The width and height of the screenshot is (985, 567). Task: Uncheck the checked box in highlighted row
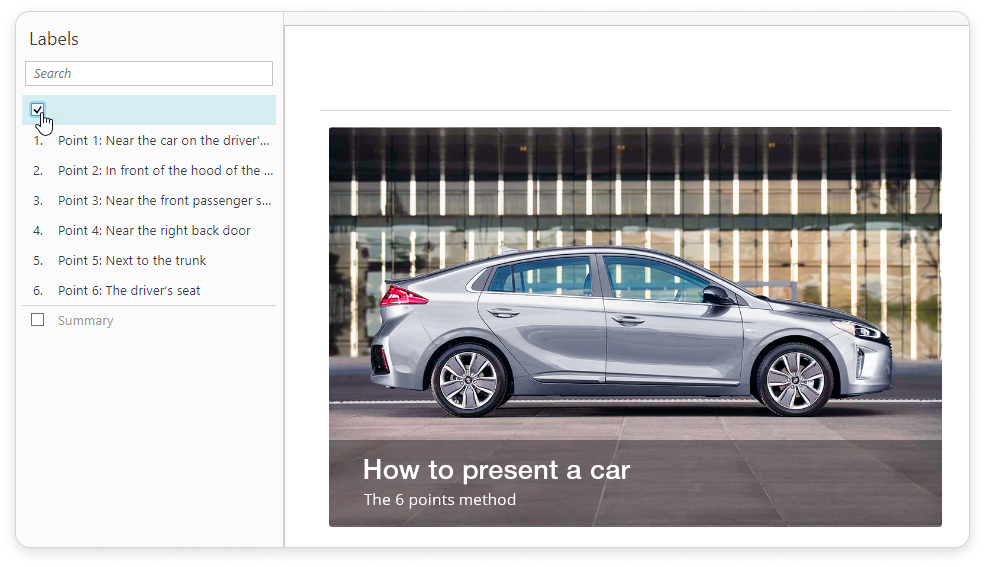pos(37,110)
